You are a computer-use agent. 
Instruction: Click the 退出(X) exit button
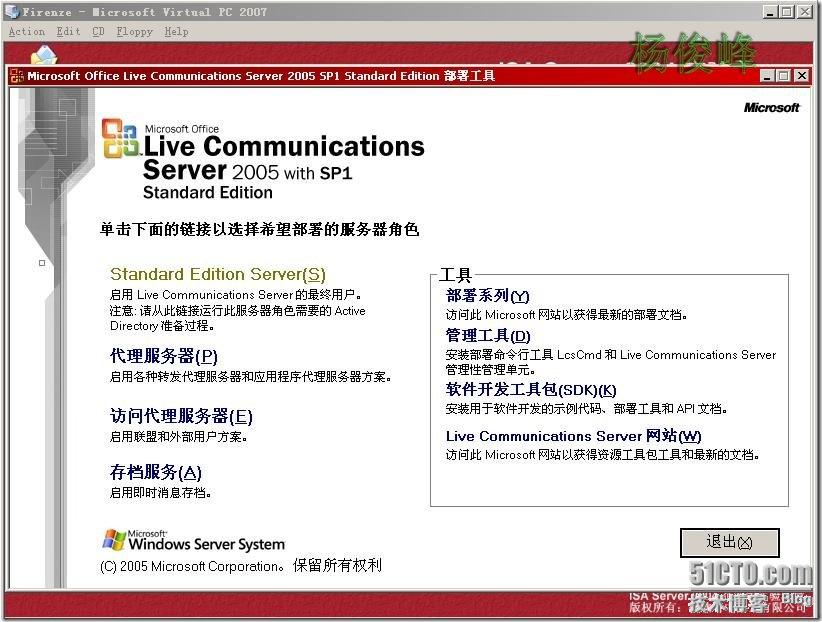coord(729,542)
